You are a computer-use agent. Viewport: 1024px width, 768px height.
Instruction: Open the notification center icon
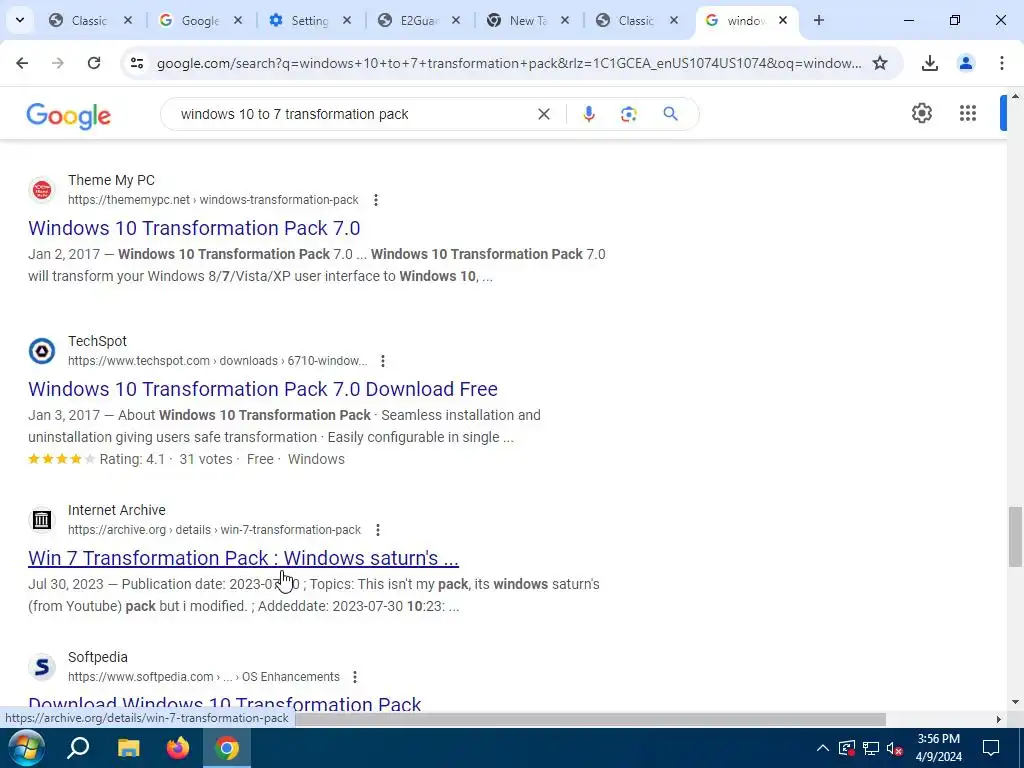click(x=991, y=748)
